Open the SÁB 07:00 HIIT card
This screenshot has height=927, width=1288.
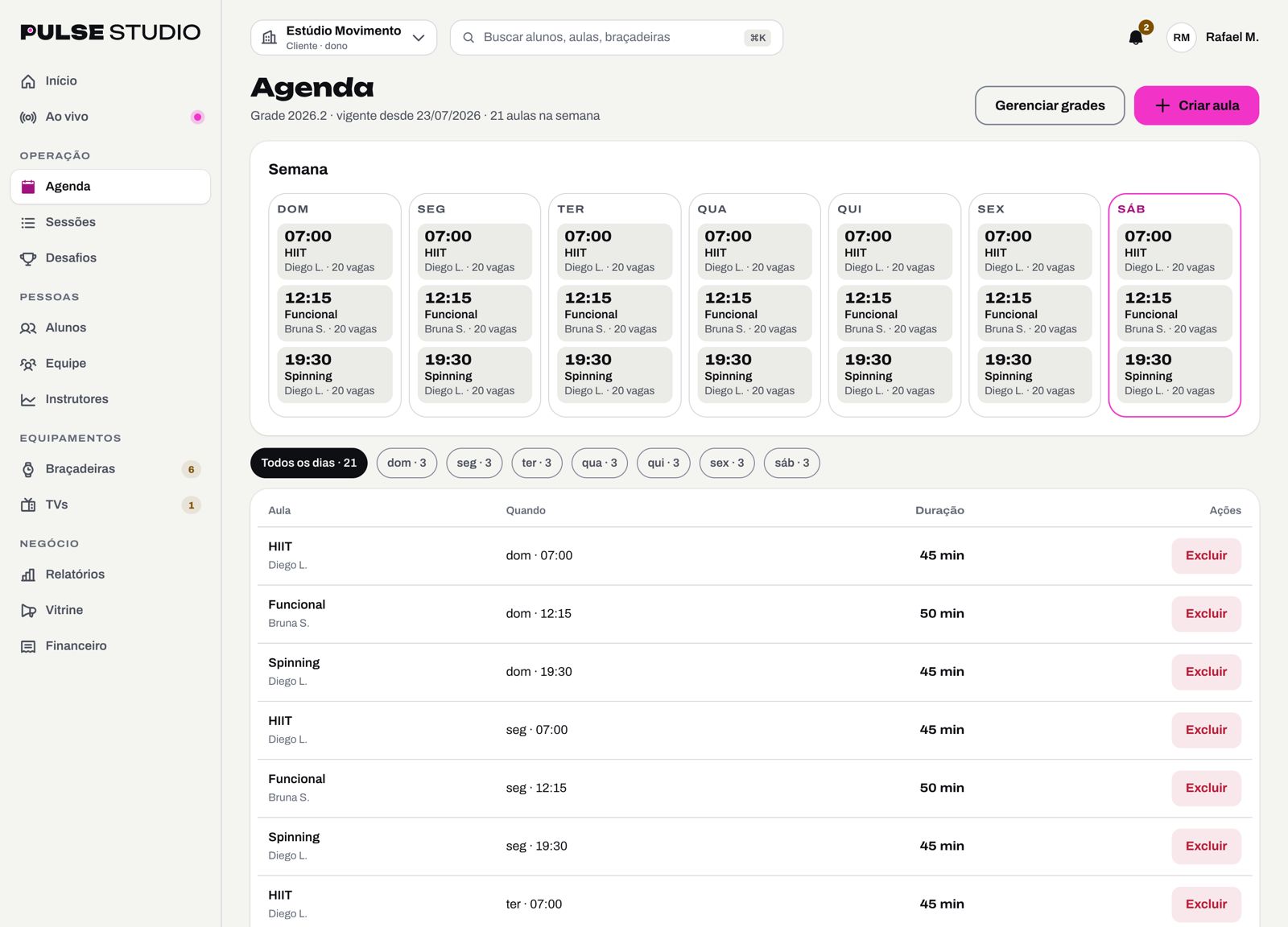click(x=1174, y=252)
